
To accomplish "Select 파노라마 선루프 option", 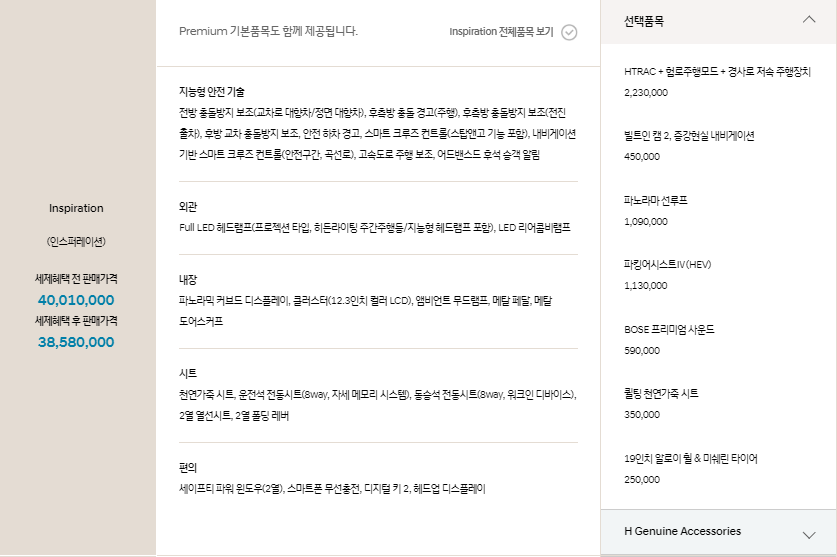I will (x=656, y=200).
